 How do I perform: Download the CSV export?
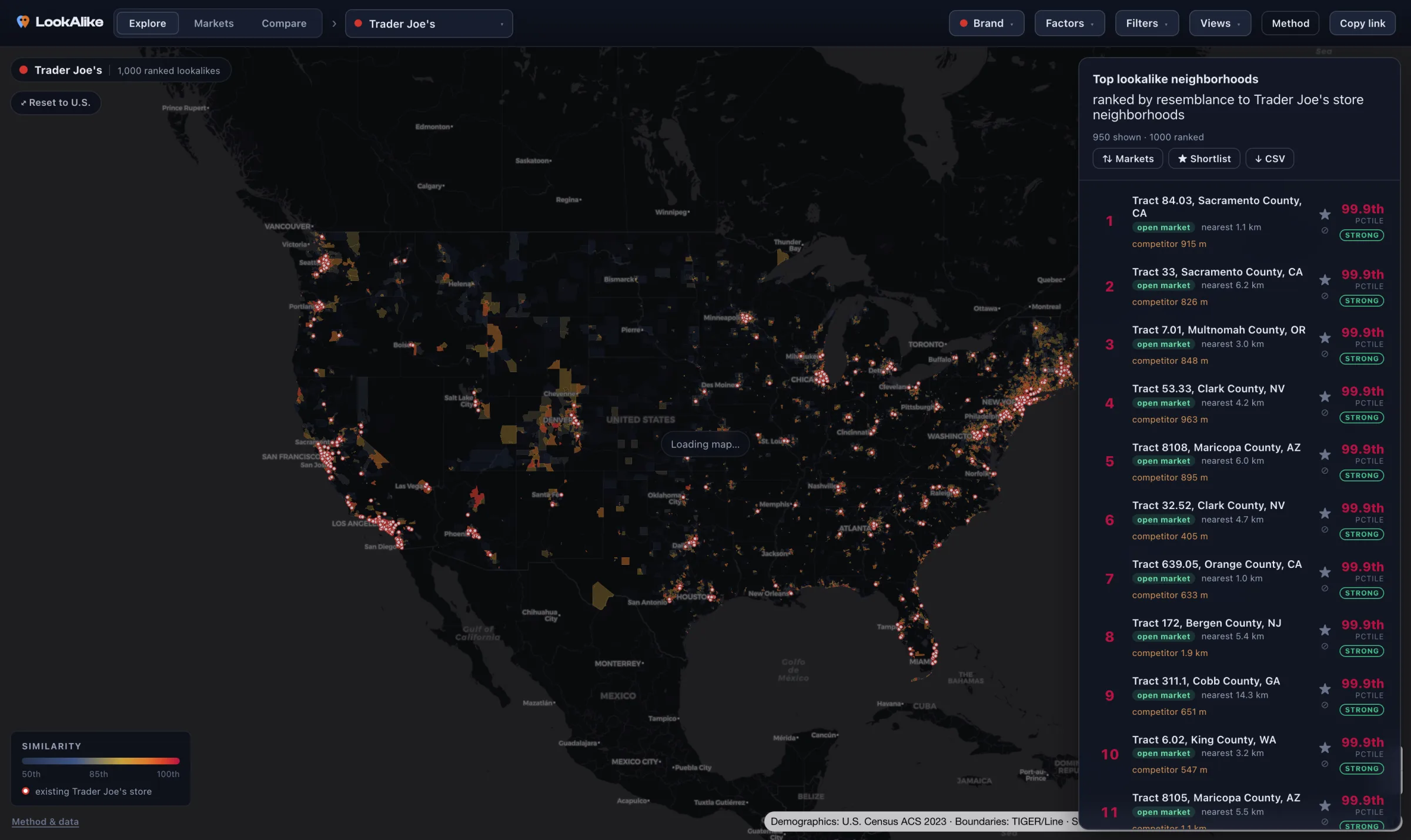(1270, 159)
